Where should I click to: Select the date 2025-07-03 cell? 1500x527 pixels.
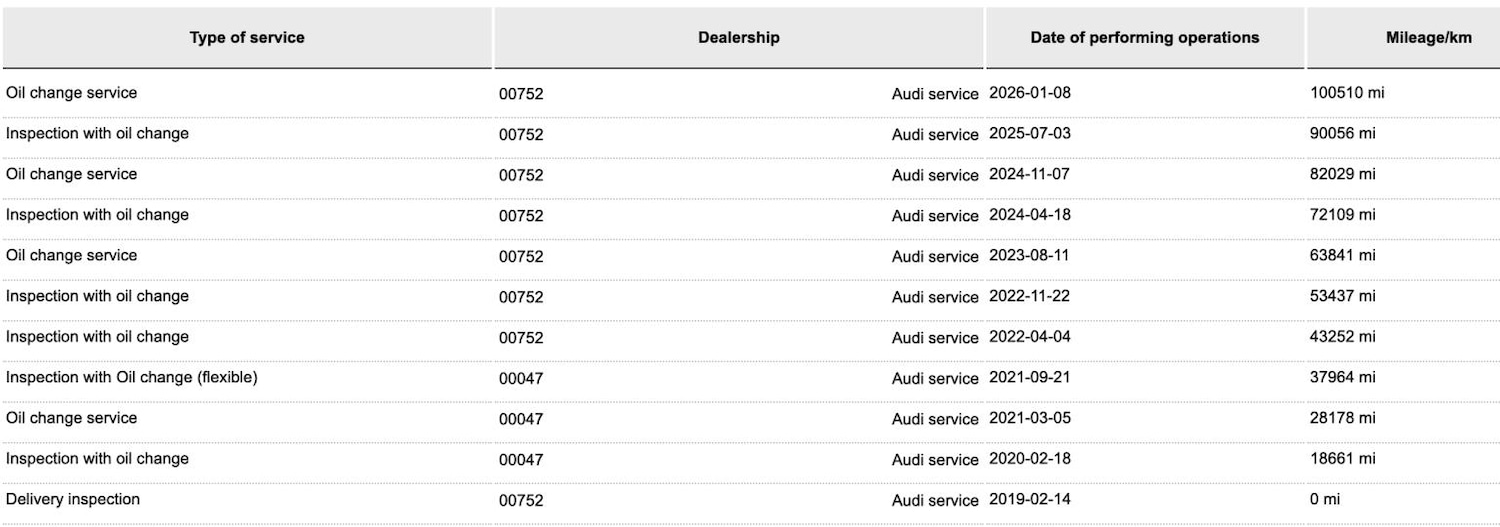pos(1029,133)
